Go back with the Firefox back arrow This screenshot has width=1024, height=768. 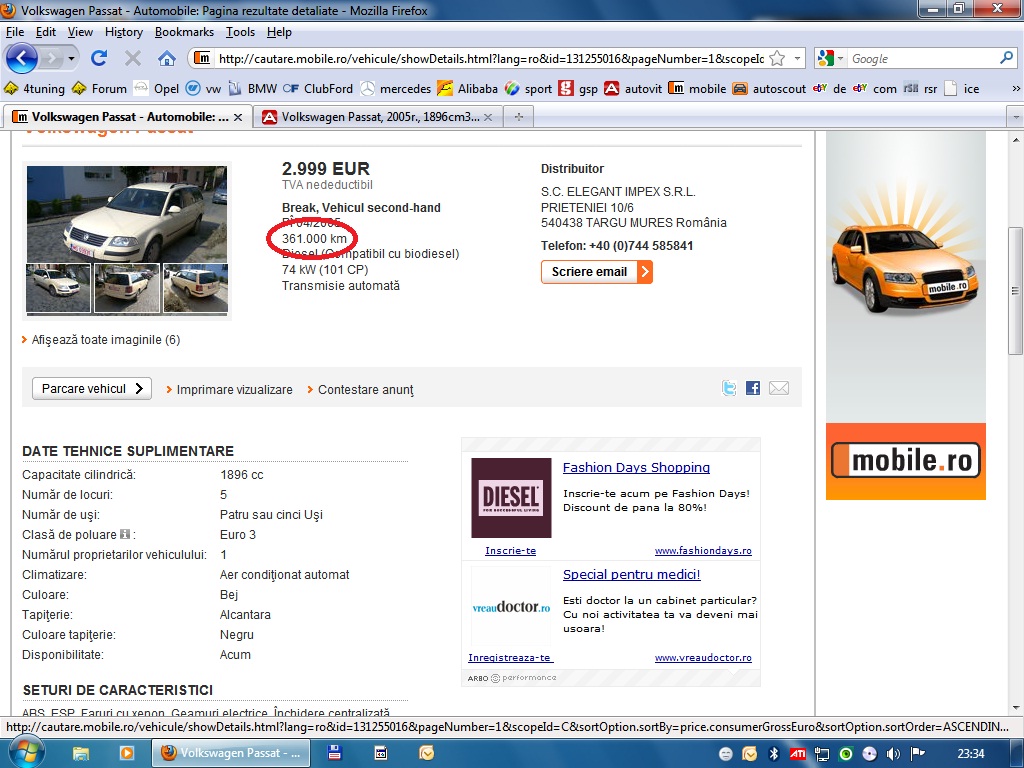tap(22, 59)
